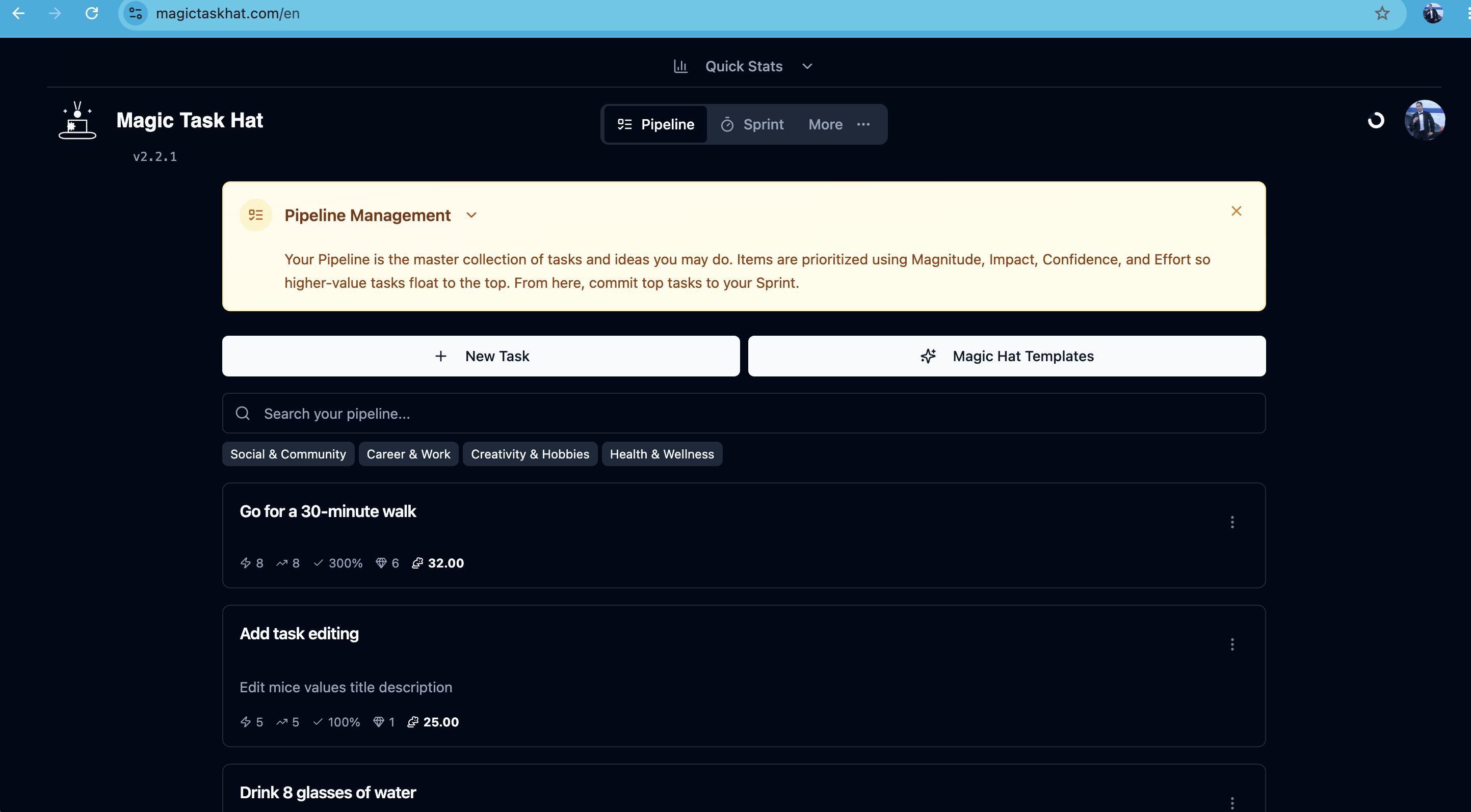
Task: Click the 25.00 score value
Action: pyautogui.click(x=441, y=722)
